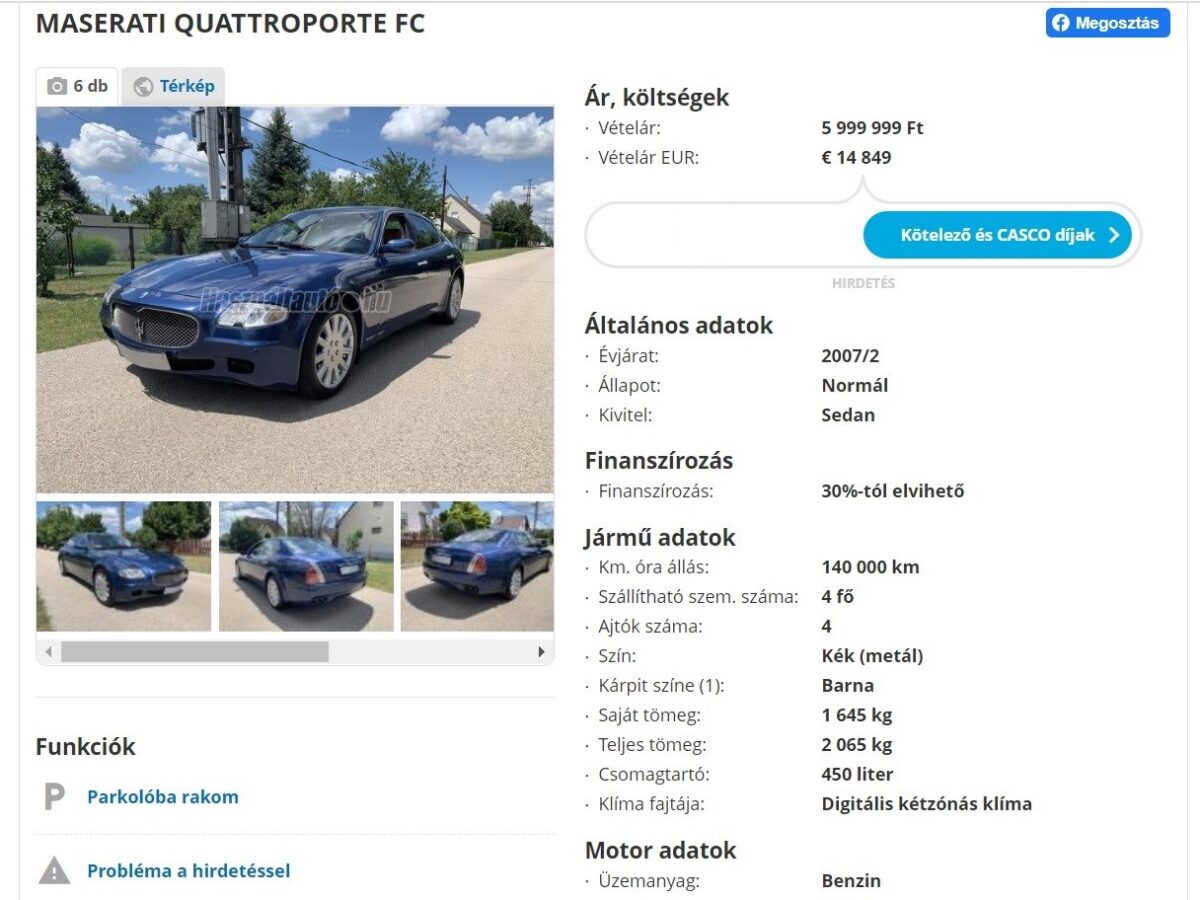Image resolution: width=1200 pixels, height=900 pixels.
Task: Click the parking P icon
Action: click(x=54, y=797)
